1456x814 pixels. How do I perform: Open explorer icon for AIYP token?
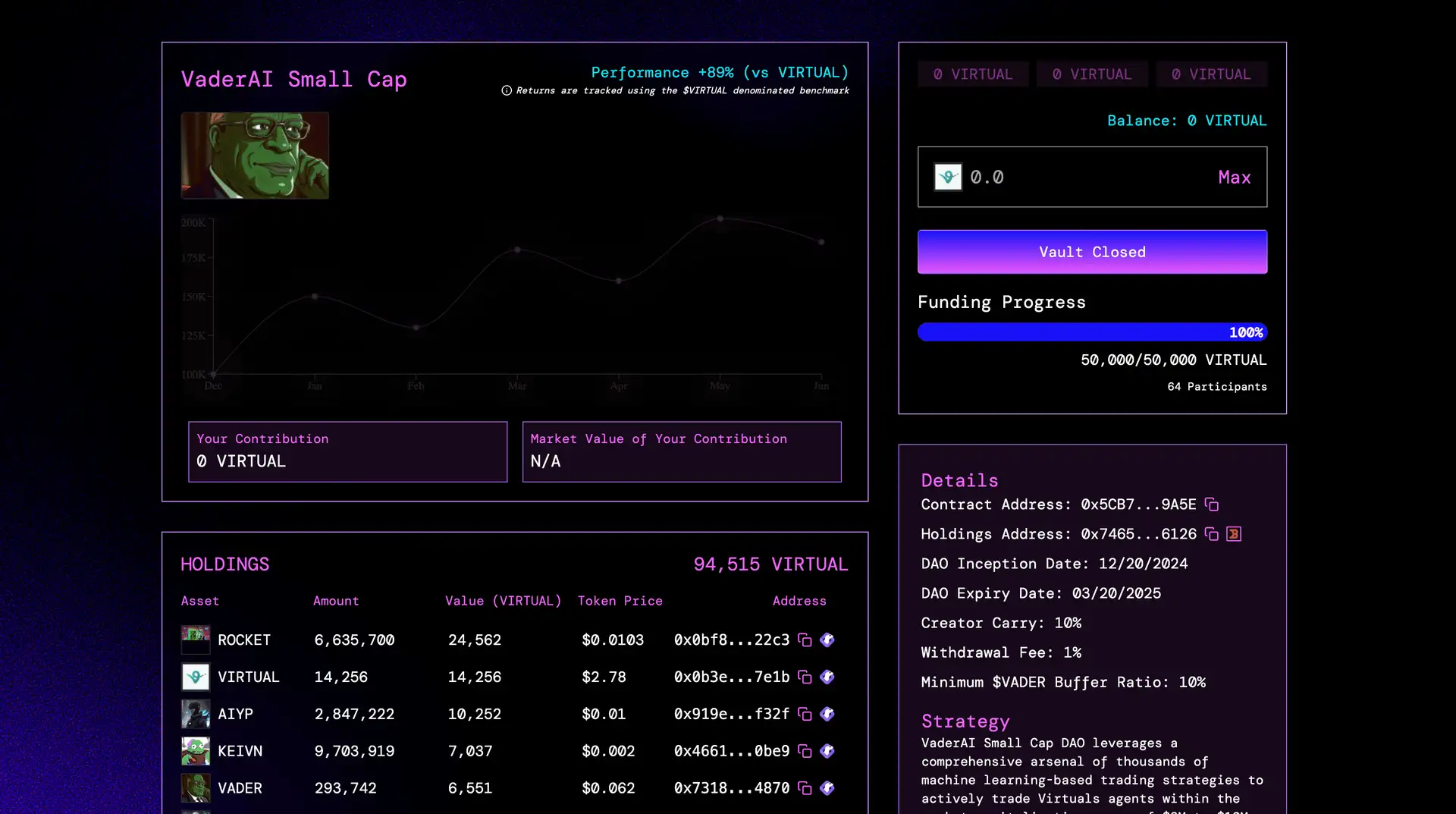click(827, 714)
